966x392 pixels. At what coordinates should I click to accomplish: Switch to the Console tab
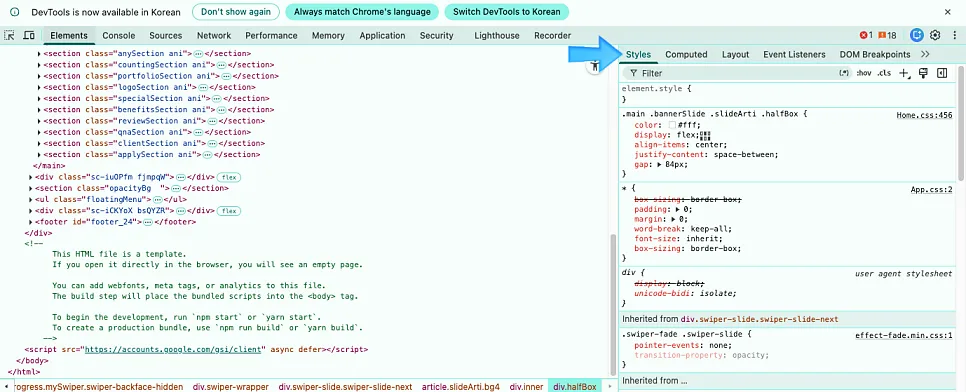118,36
